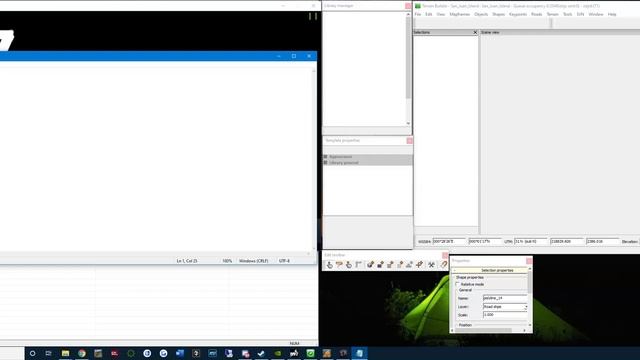
Task: Open the Objects menu
Action: coord(481,14)
